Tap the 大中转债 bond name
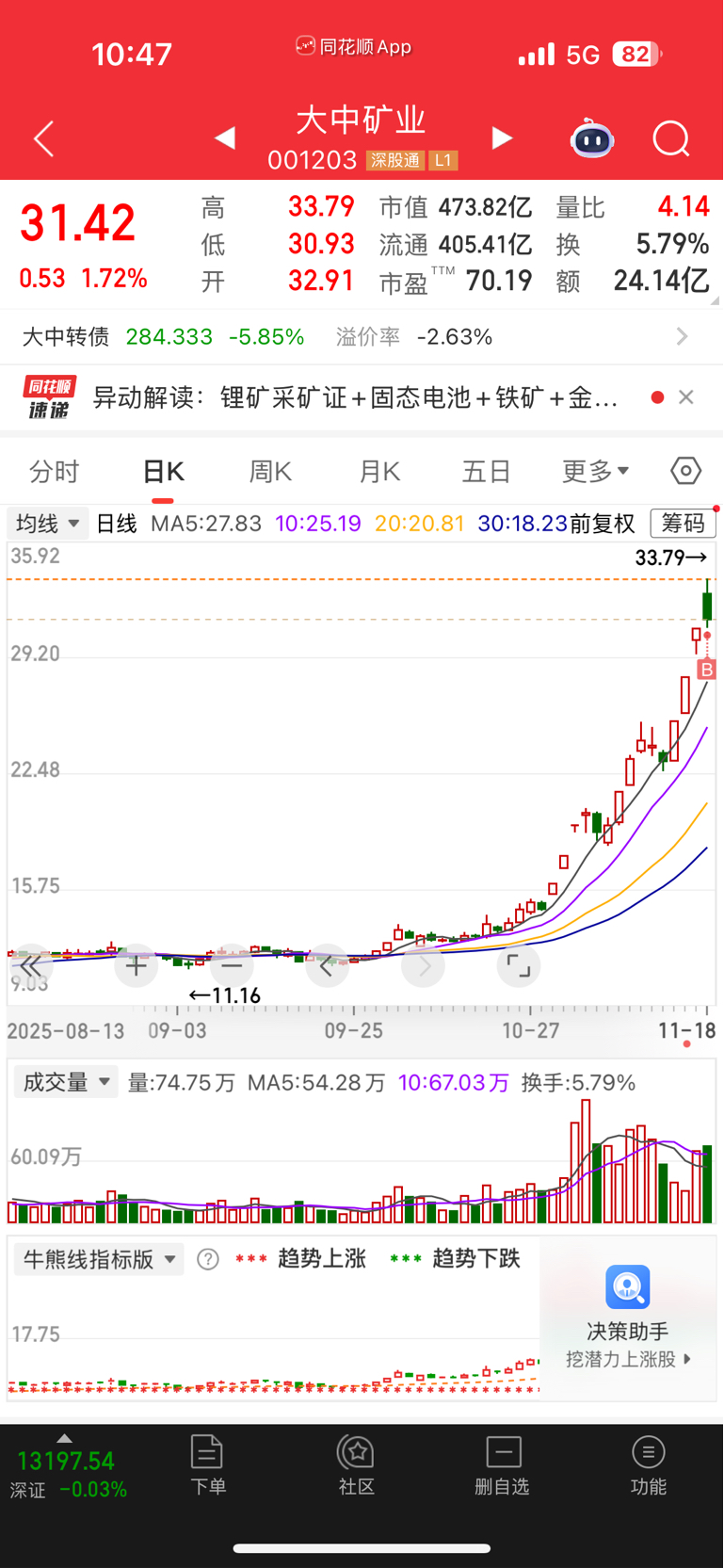 66,336
